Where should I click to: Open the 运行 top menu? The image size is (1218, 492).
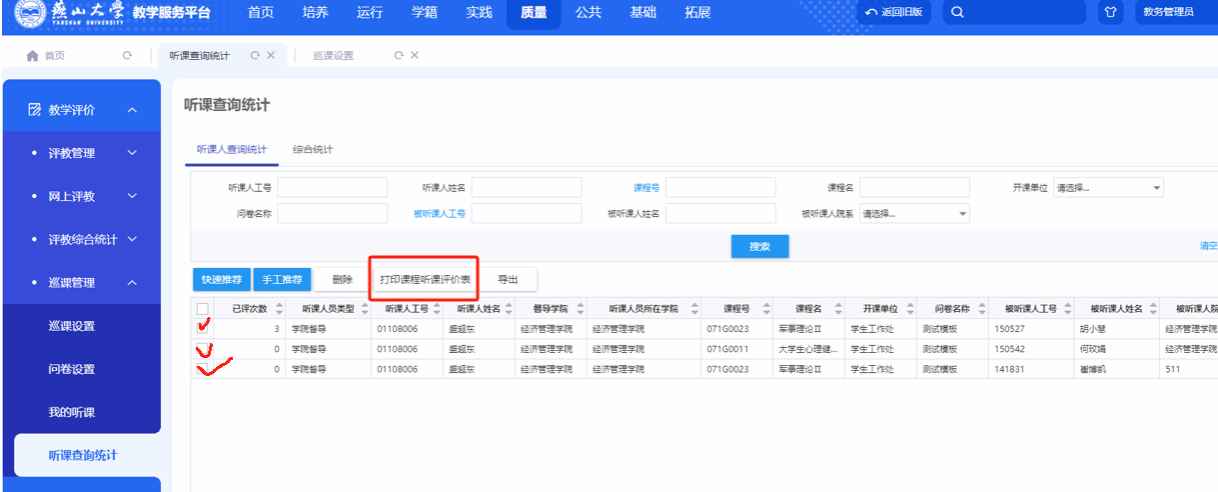pyautogui.click(x=369, y=12)
